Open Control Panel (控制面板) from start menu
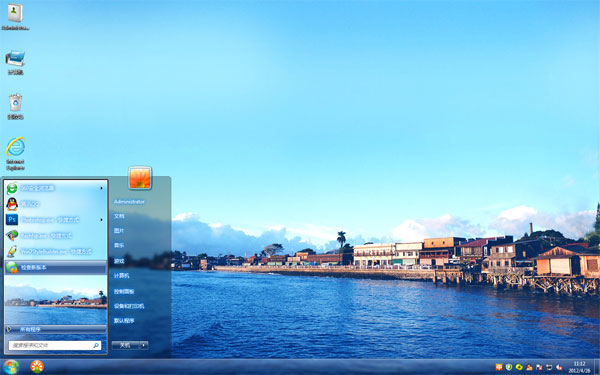600x375 pixels. (124, 292)
